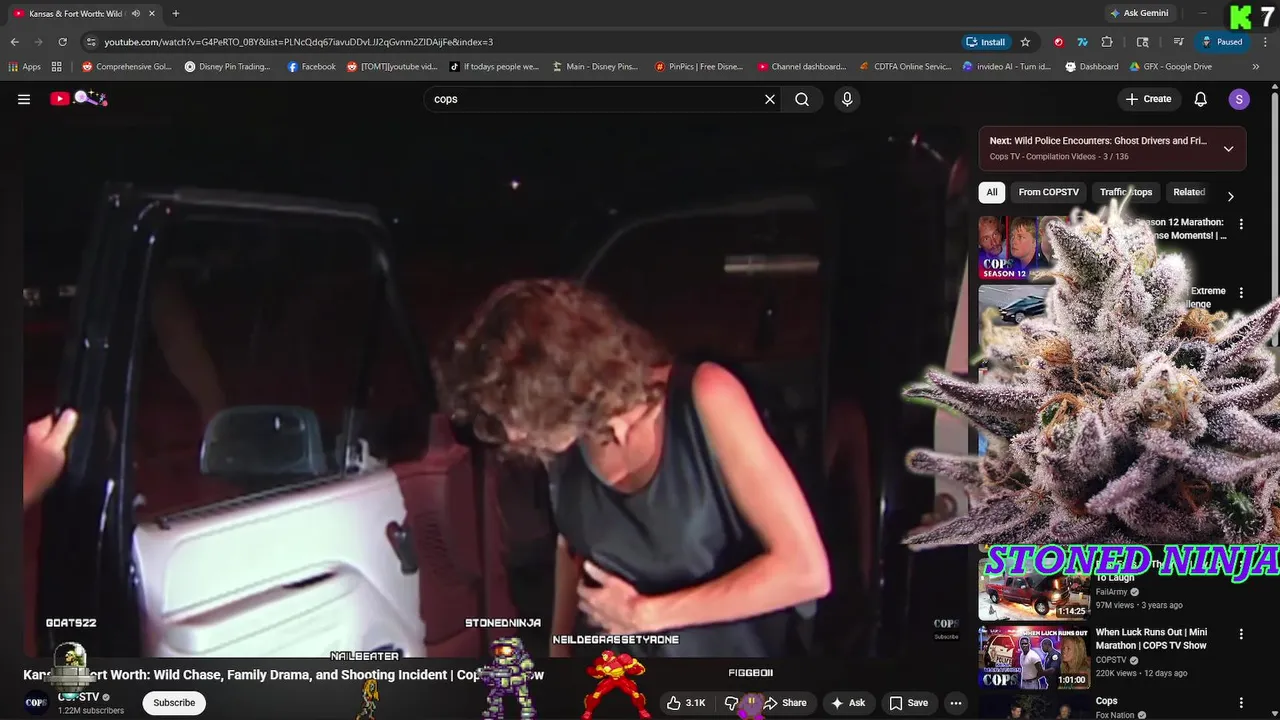Open the PinPics Free Disne... bookmark

coord(699,67)
